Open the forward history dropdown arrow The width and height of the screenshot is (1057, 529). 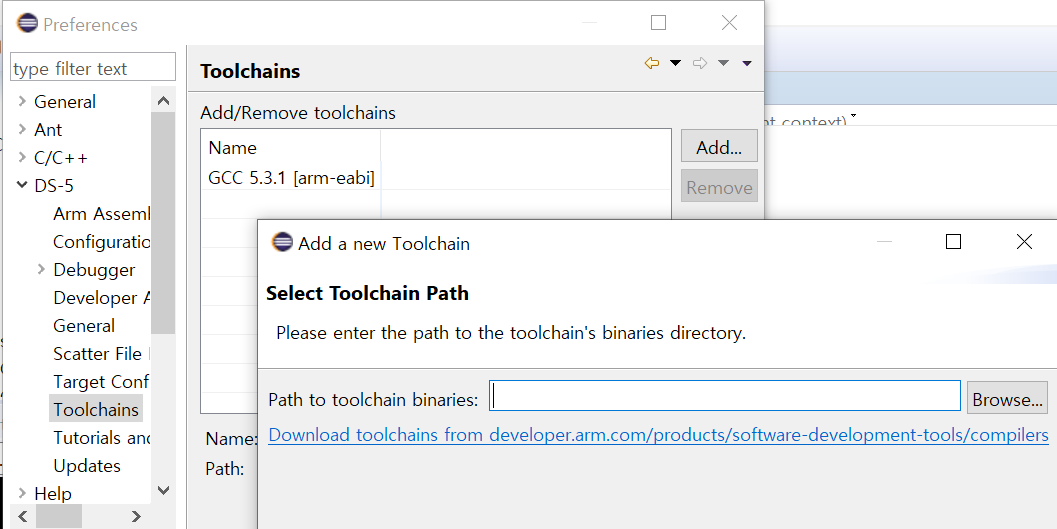click(723, 63)
